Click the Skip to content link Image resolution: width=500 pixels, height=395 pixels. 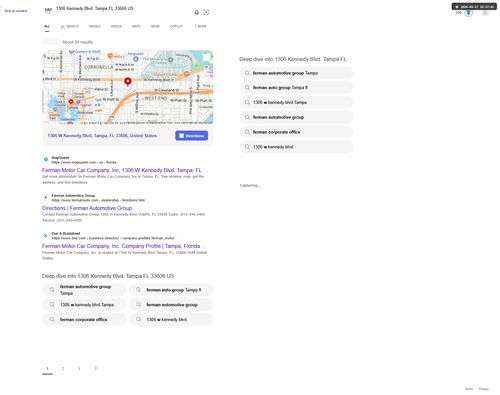(x=16, y=11)
